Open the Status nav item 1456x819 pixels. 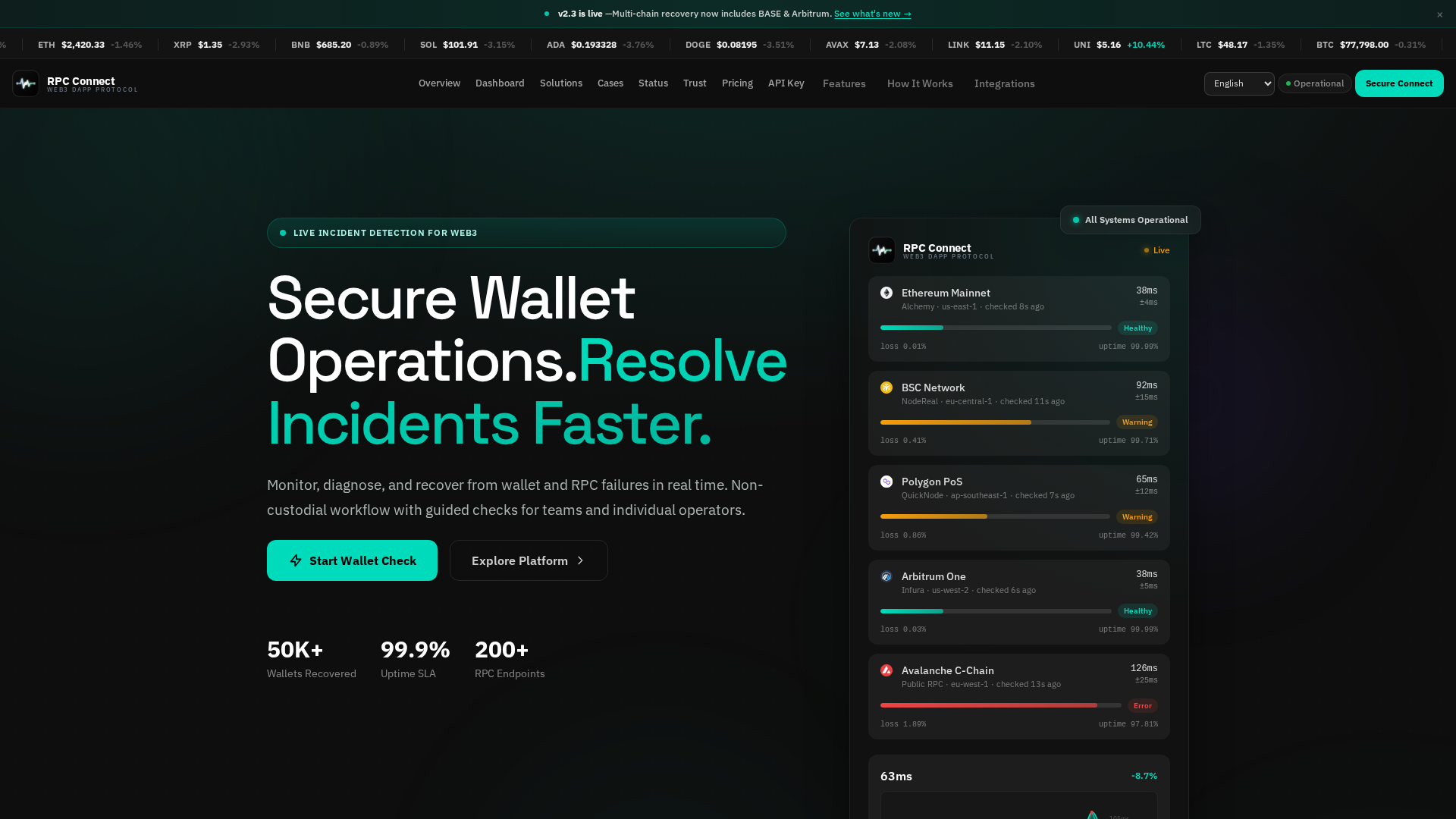653,83
